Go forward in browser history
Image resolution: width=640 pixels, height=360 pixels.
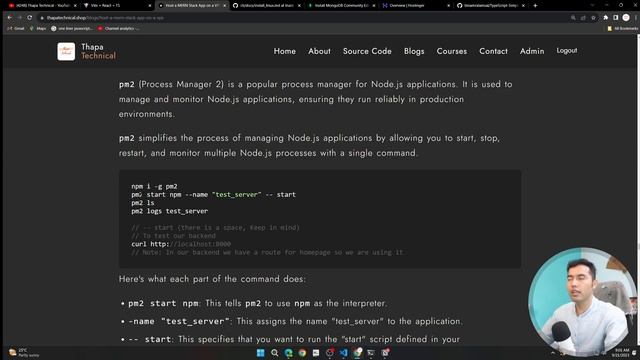[20, 18]
